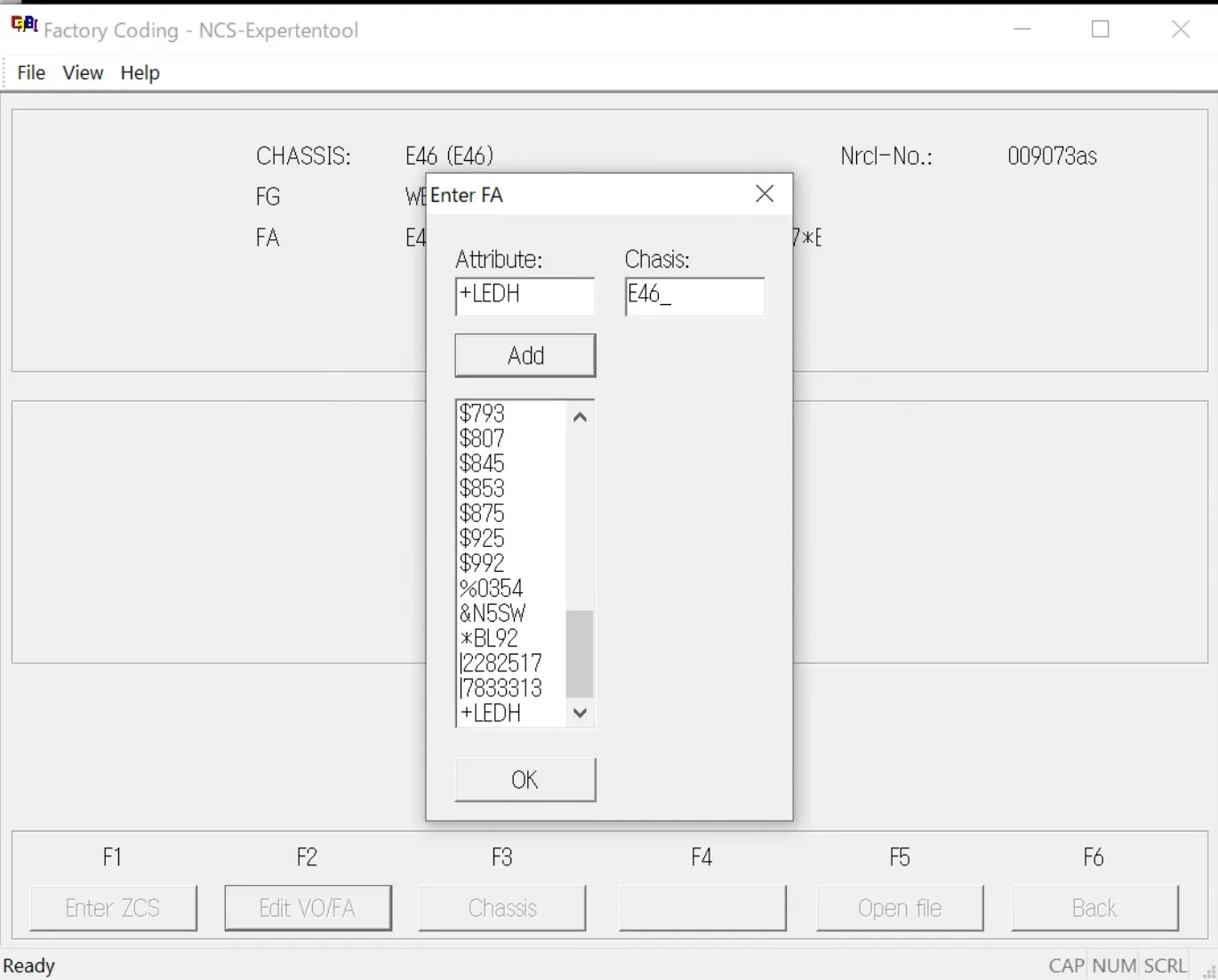Focus the Attribute text field
The image size is (1218, 980).
pos(525,296)
